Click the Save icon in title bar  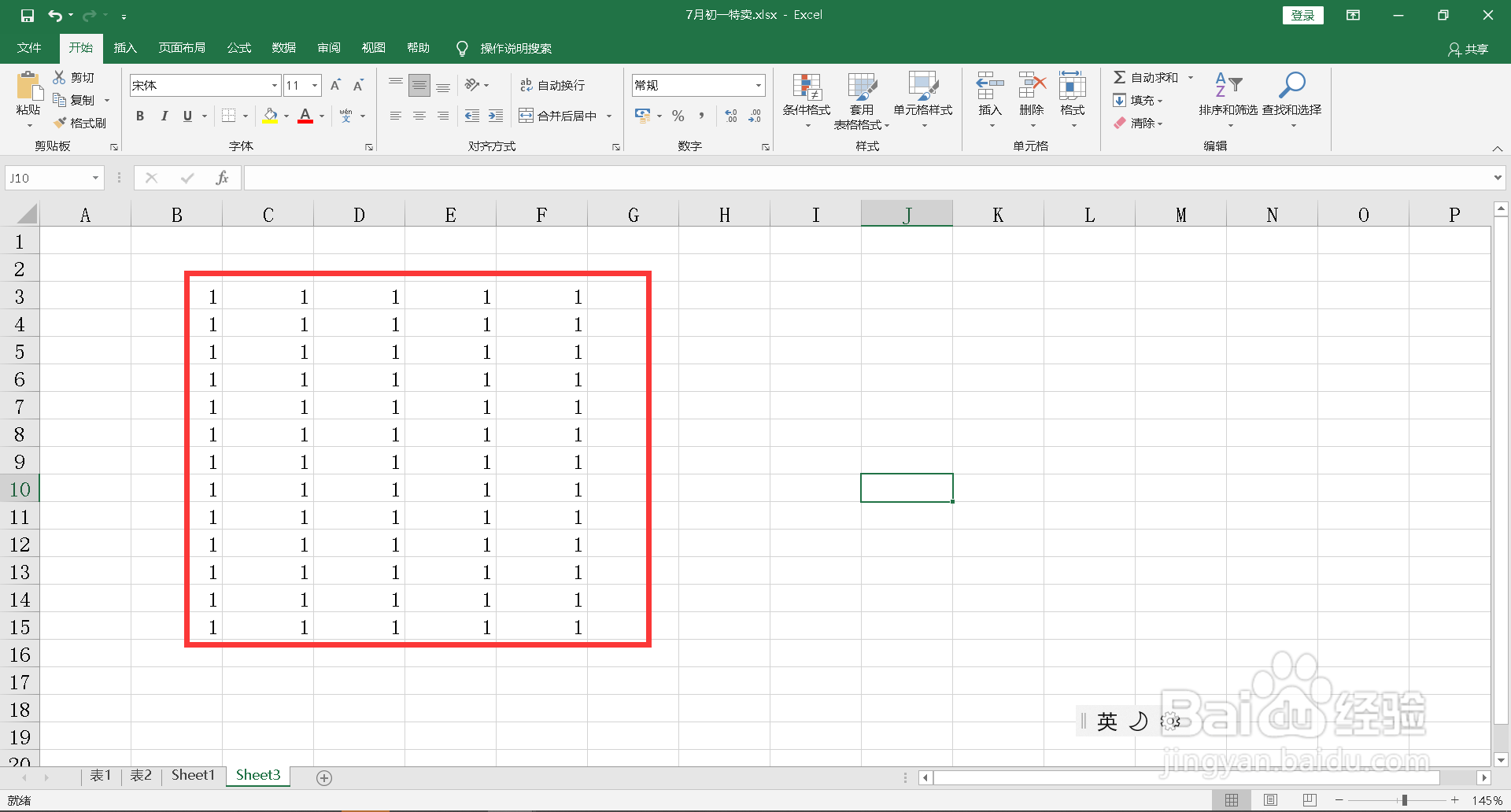[x=27, y=15]
